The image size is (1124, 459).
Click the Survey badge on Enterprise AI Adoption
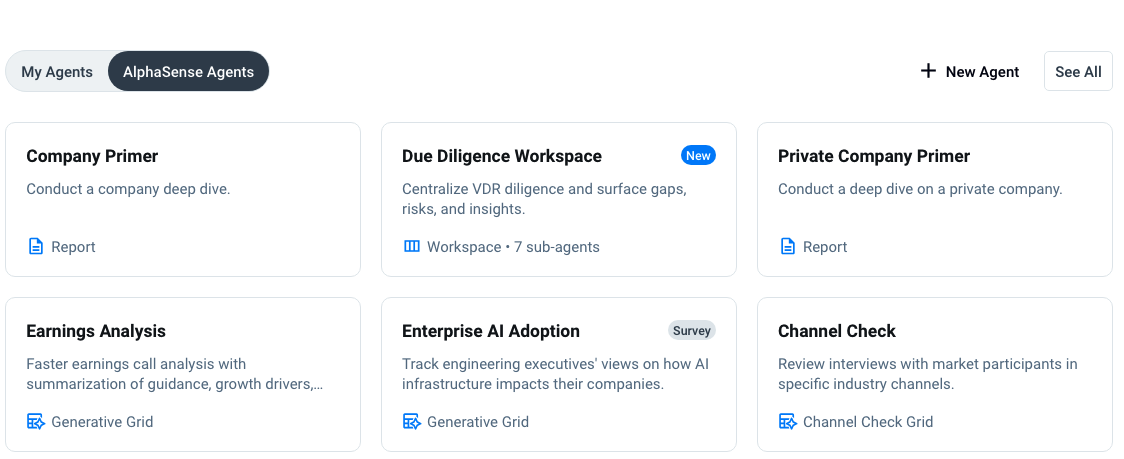pyautogui.click(x=692, y=331)
